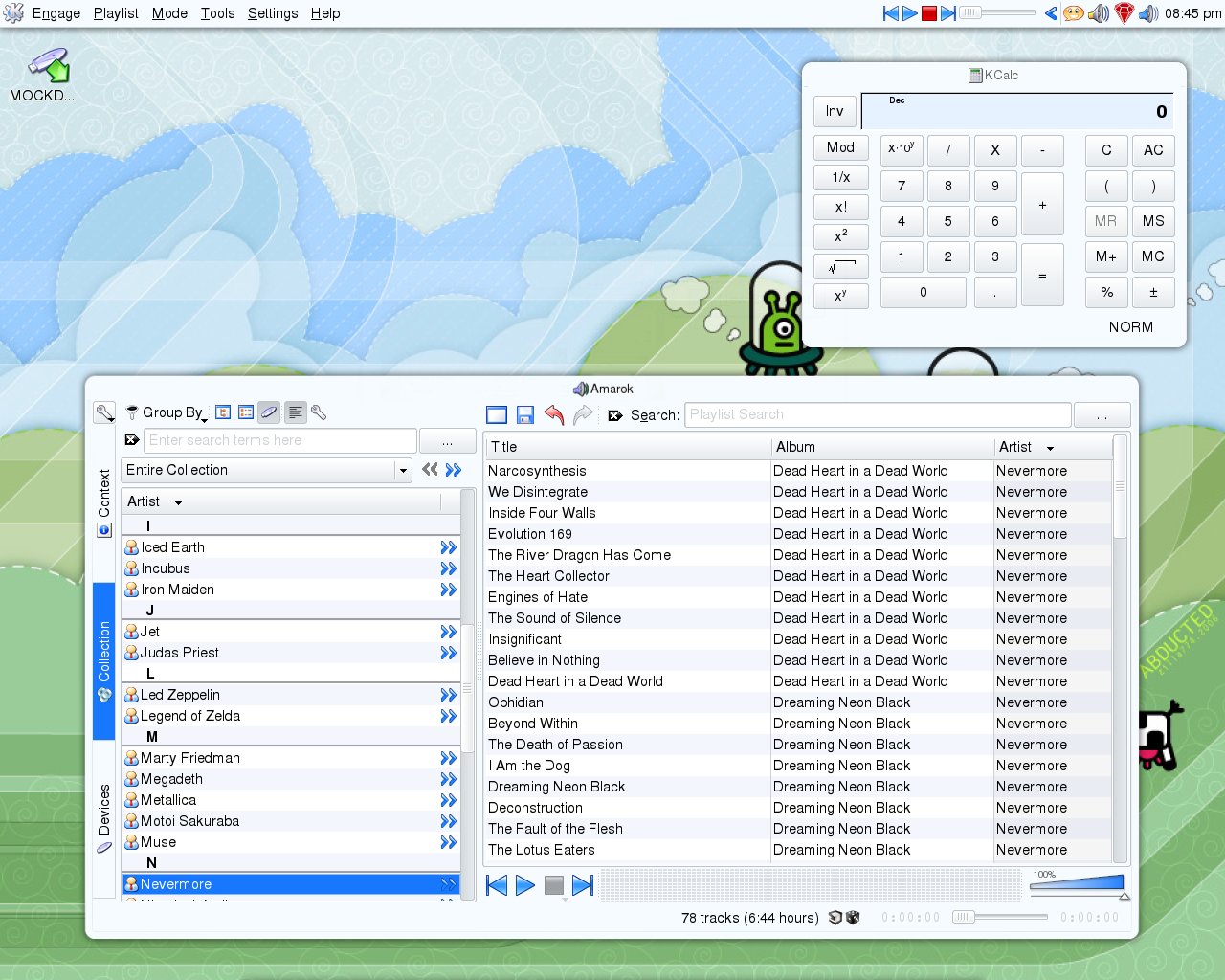
Task: Adjust the top panel volume slider
Action: [x=997, y=13]
